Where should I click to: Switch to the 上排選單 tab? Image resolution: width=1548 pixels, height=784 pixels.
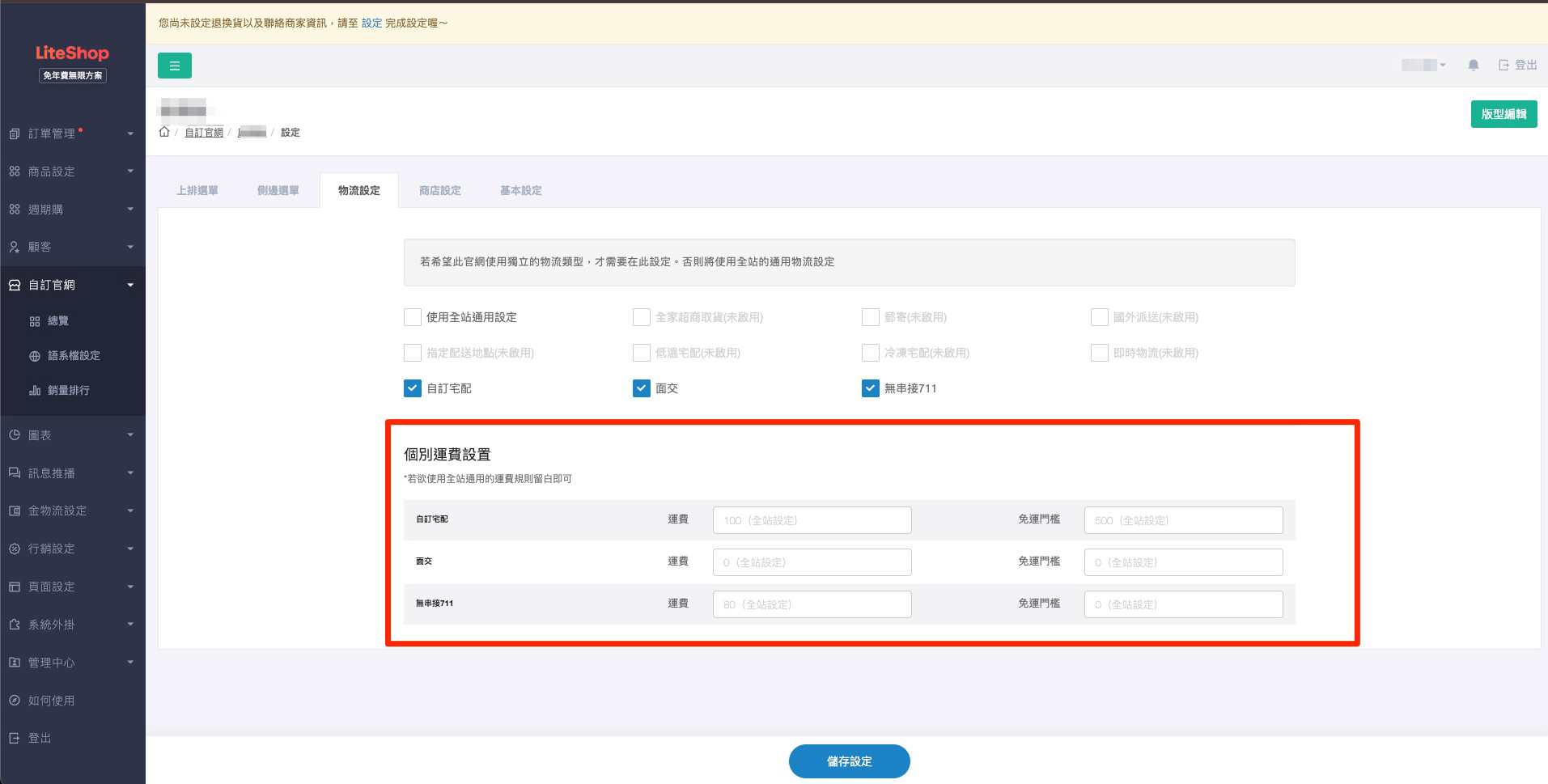(x=197, y=191)
